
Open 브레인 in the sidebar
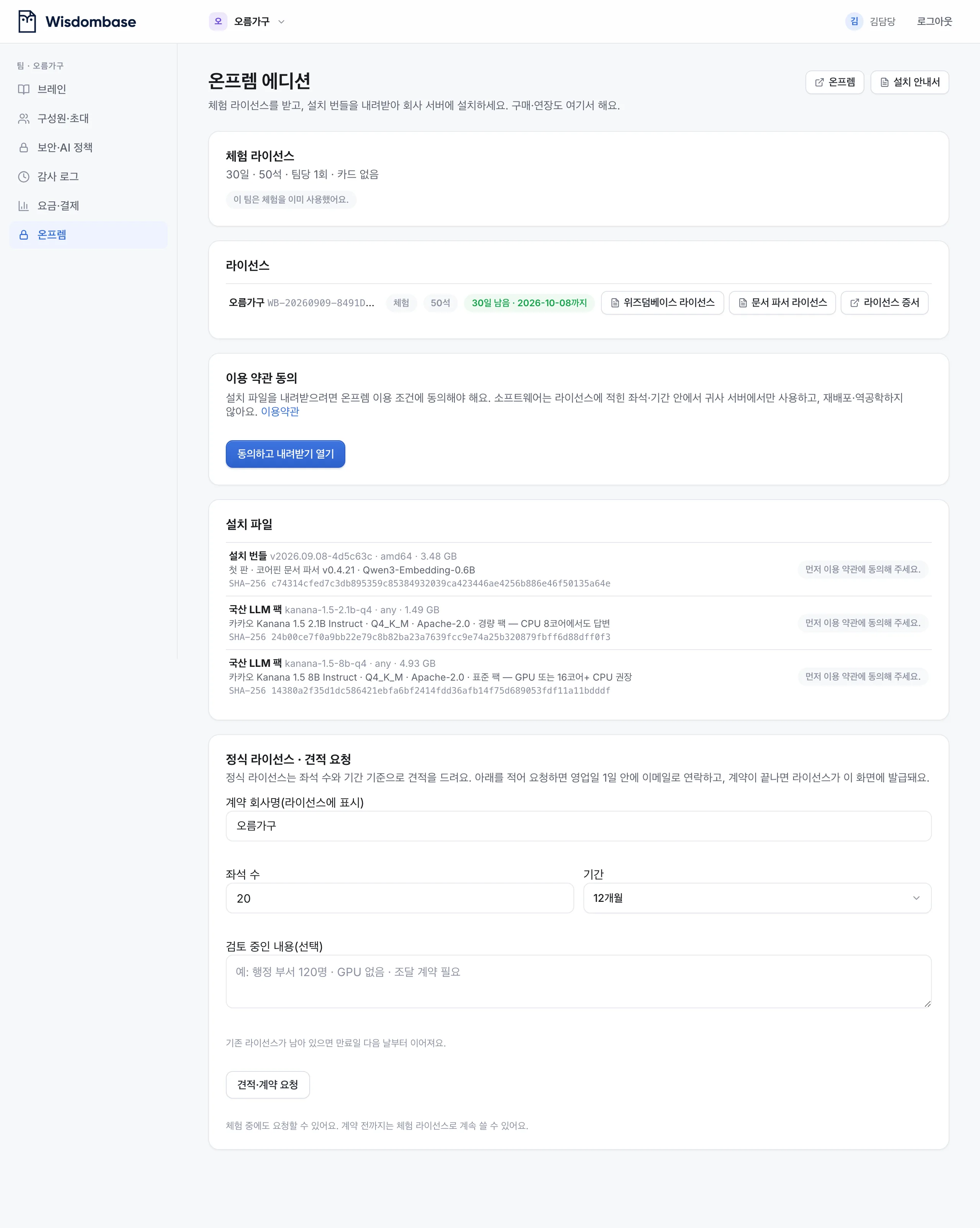[88, 90]
